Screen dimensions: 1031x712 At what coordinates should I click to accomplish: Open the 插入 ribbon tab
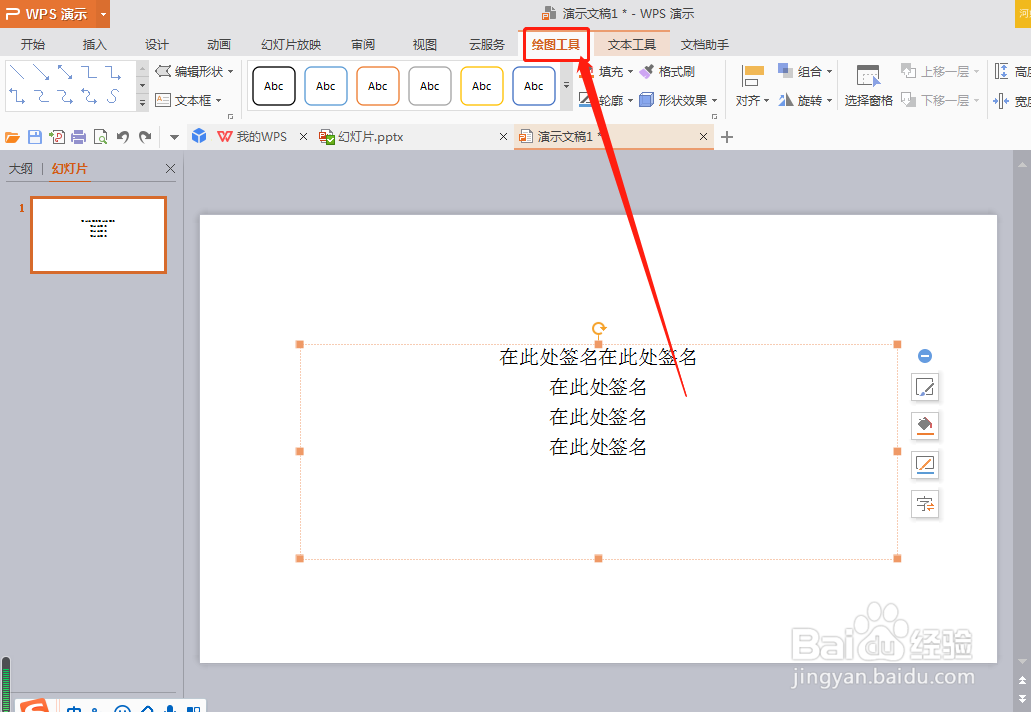click(95, 44)
